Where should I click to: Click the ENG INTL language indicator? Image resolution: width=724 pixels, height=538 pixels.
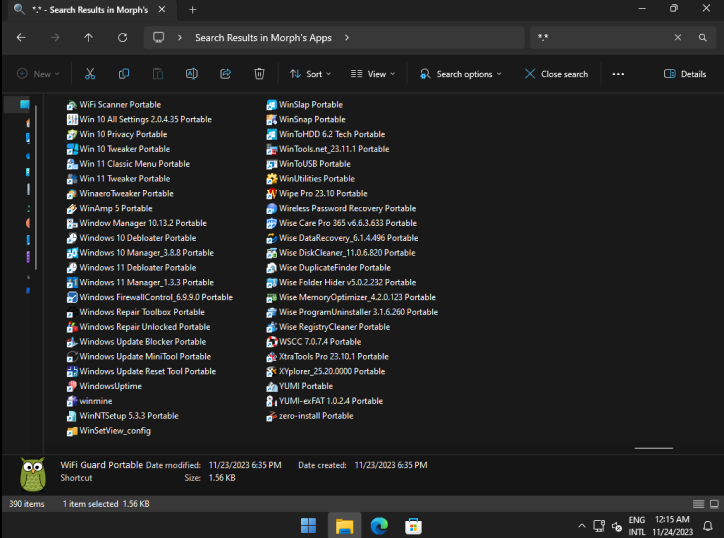(x=636, y=526)
